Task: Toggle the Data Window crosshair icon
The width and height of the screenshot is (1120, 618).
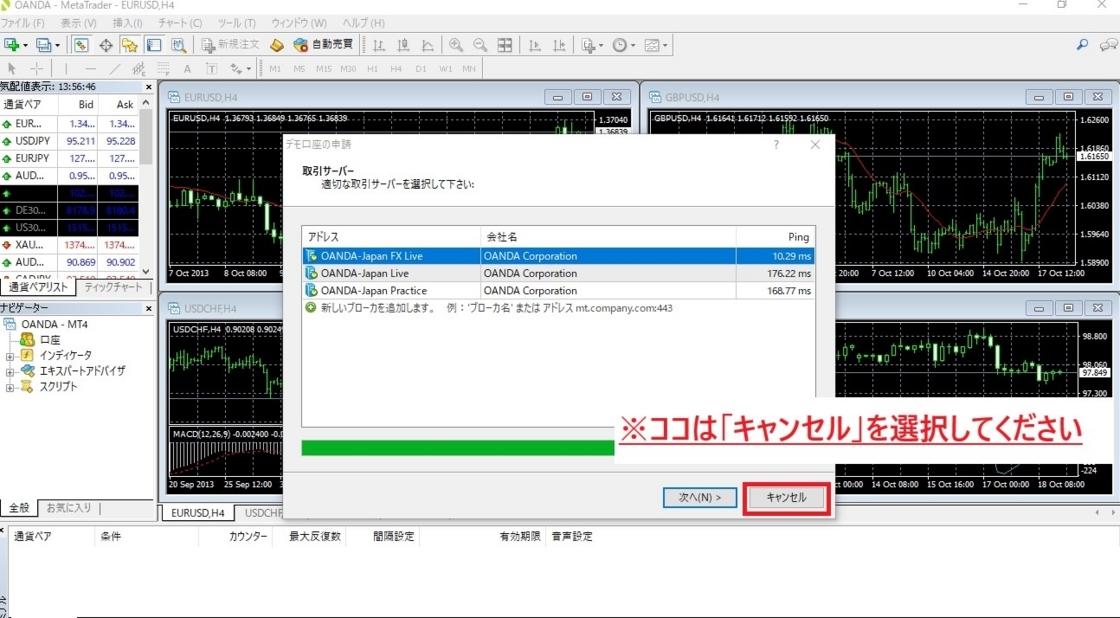Action: (106, 45)
